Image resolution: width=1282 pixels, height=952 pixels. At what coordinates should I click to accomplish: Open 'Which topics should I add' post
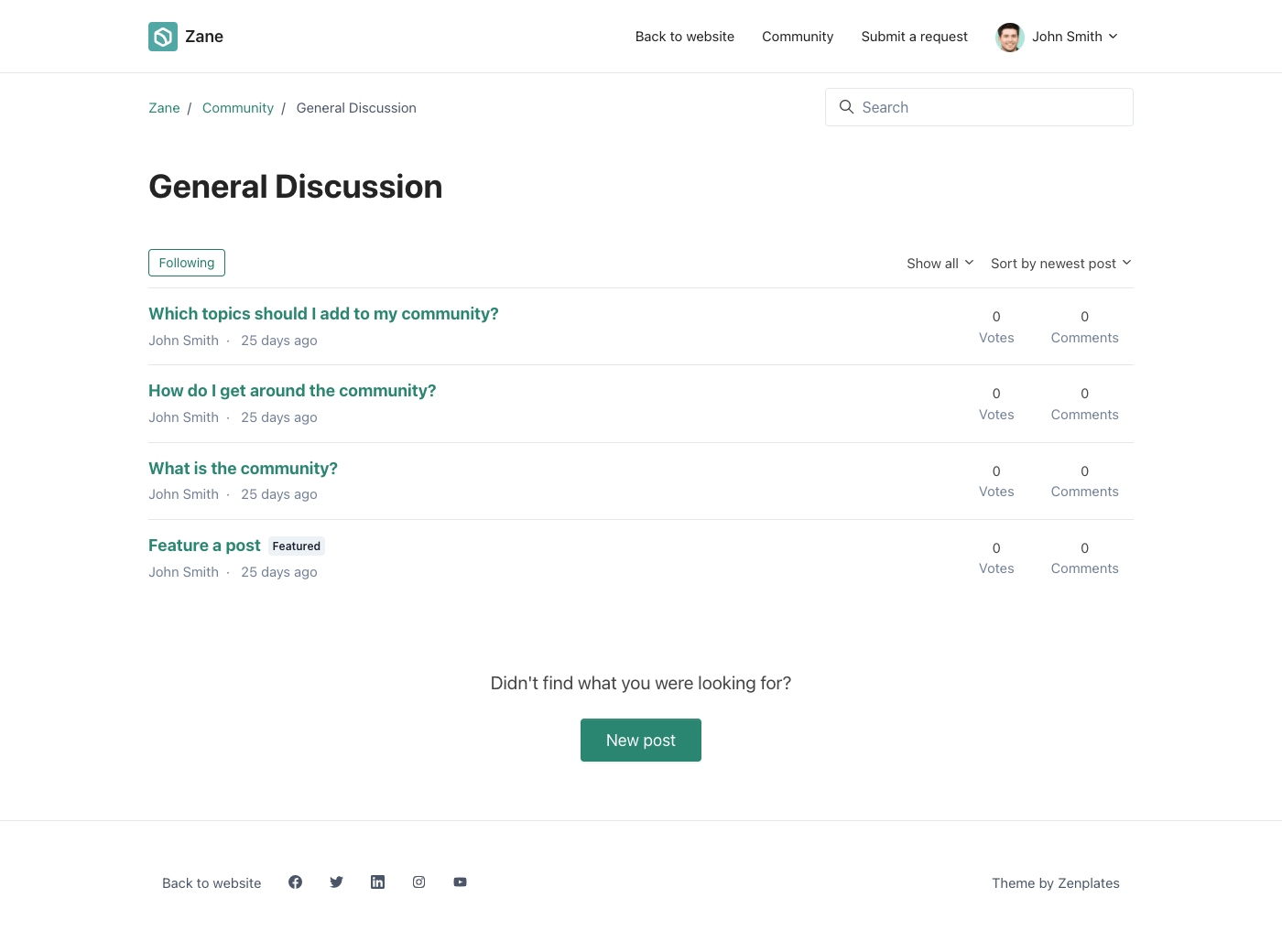pos(323,314)
